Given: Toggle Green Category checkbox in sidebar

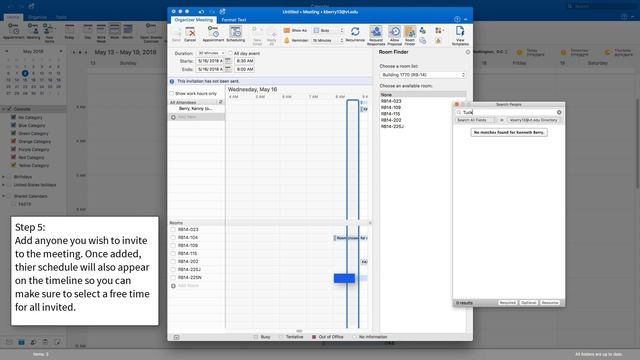Looking at the screenshot, I should pos(13,133).
